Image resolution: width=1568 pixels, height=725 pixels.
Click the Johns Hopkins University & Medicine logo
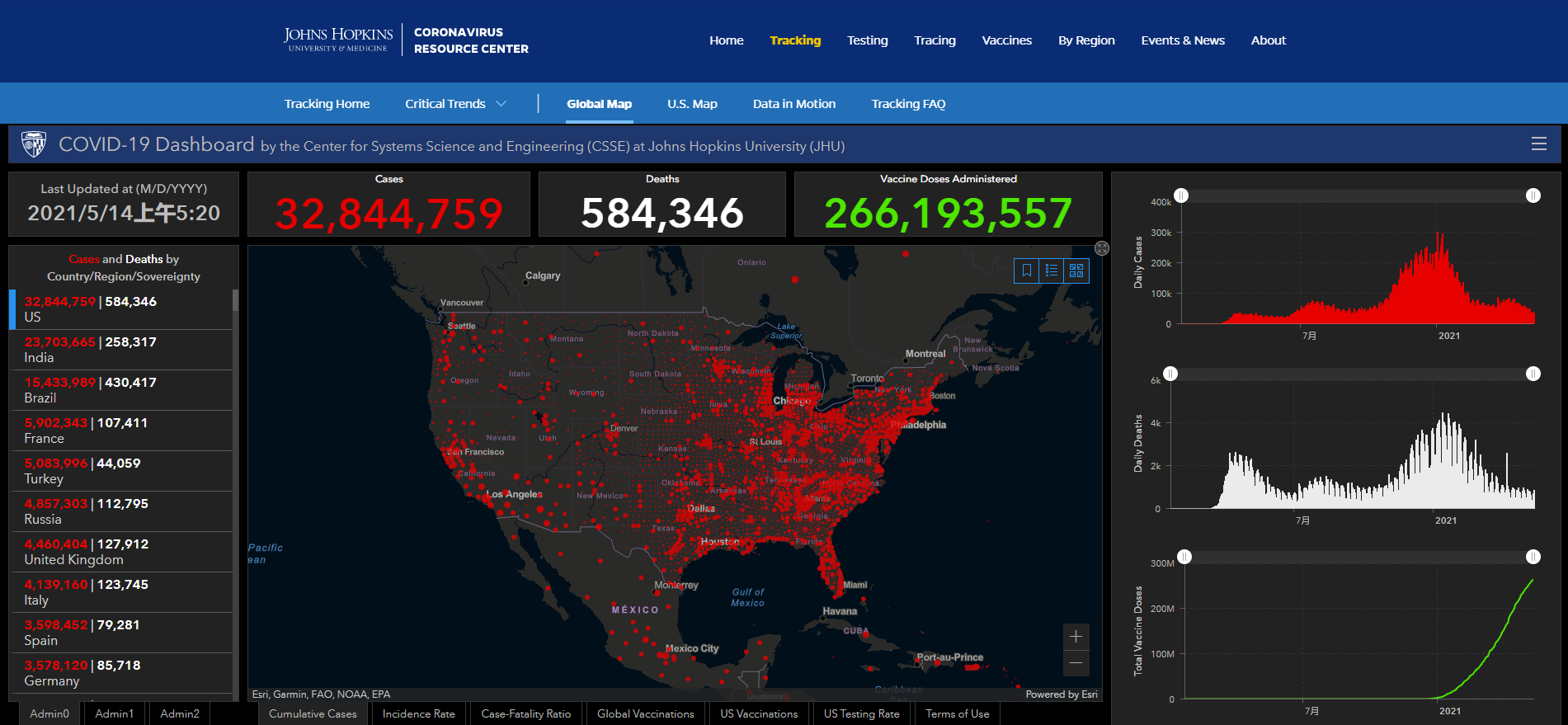click(338, 40)
